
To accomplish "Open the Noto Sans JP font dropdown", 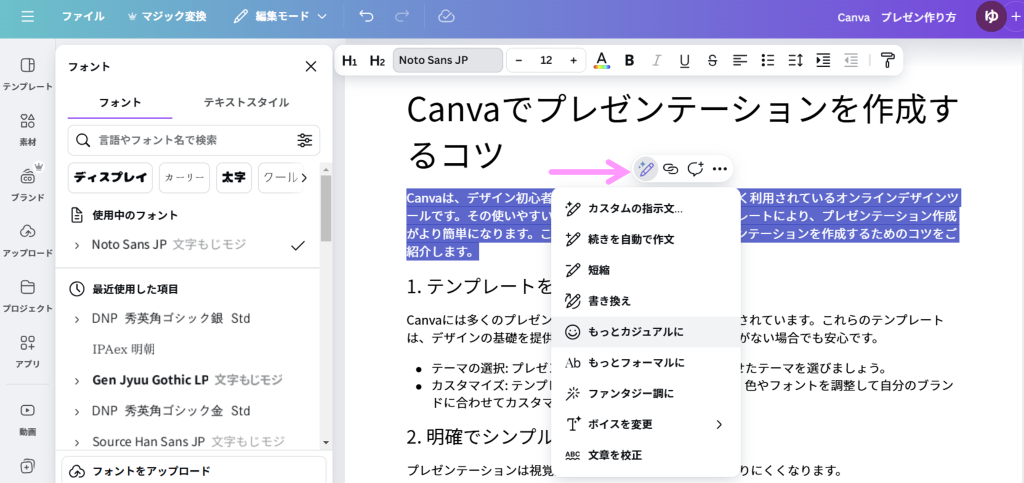I will coord(447,60).
